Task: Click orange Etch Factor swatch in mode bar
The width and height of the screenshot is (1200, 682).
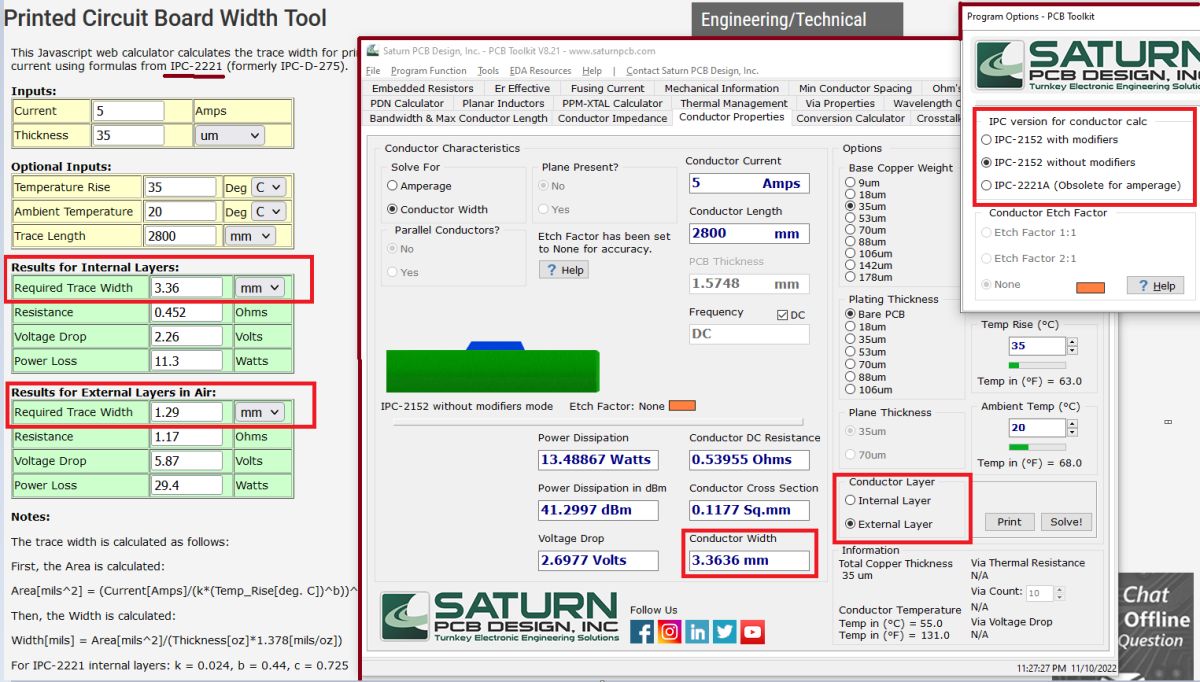Action: pos(682,406)
